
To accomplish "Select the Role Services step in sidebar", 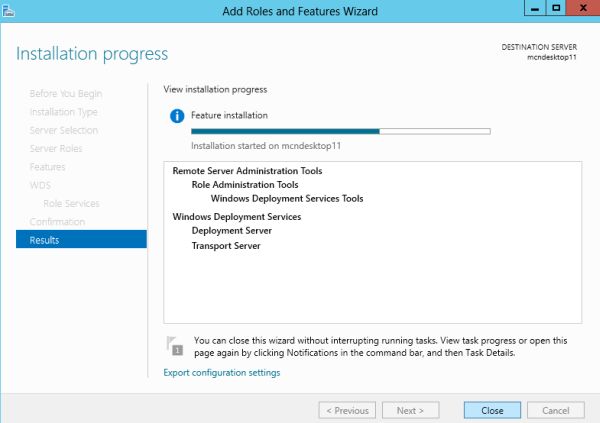I will pyautogui.click(x=71, y=203).
